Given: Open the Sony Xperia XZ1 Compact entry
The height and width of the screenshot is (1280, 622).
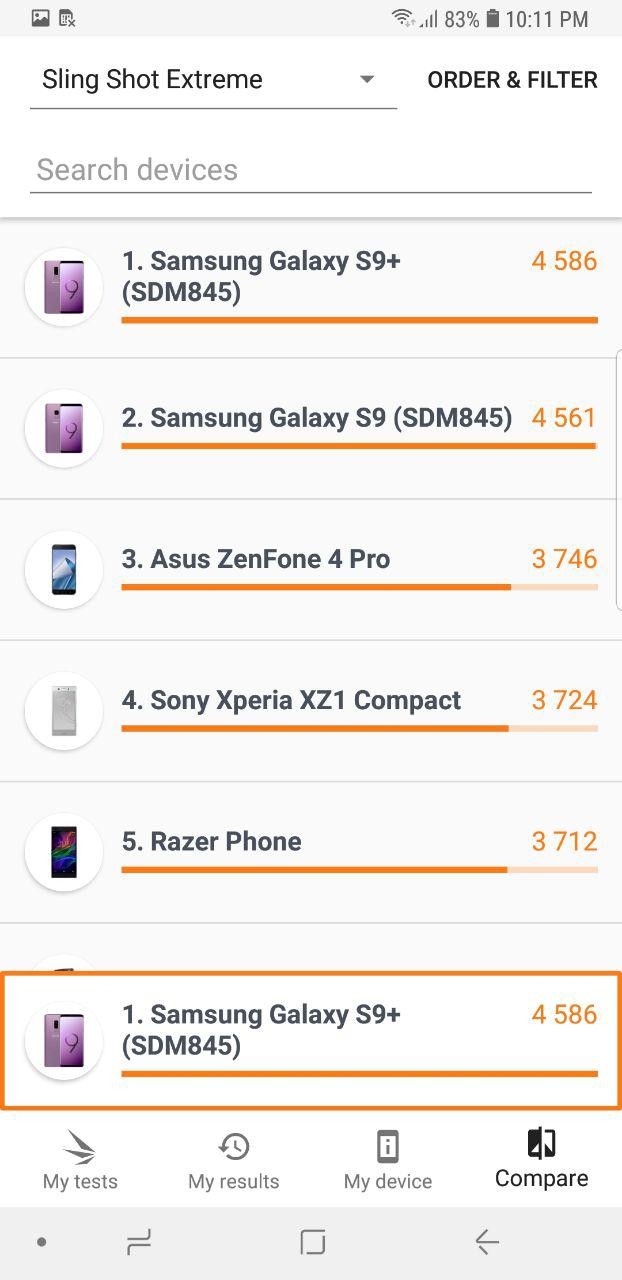Looking at the screenshot, I should [x=291, y=701].
